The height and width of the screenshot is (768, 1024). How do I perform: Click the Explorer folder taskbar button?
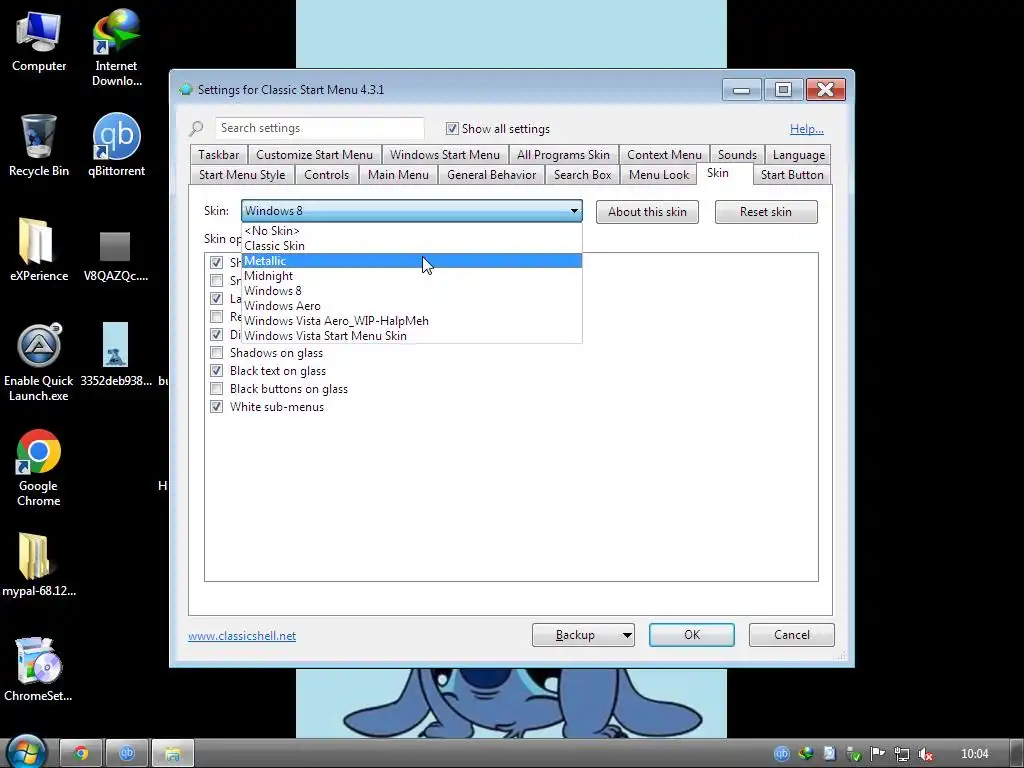coord(173,754)
